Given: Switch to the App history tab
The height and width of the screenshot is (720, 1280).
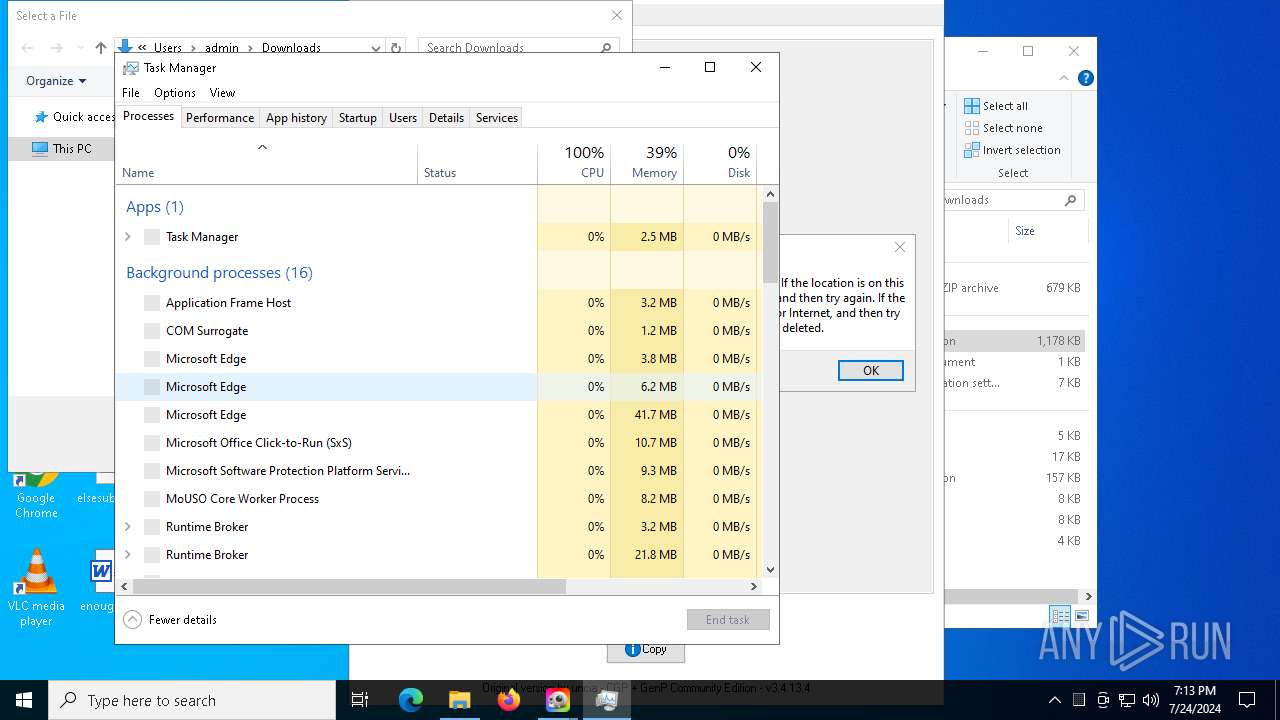Looking at the screenshot, I should pyautogui.click(x=296, y=117).
